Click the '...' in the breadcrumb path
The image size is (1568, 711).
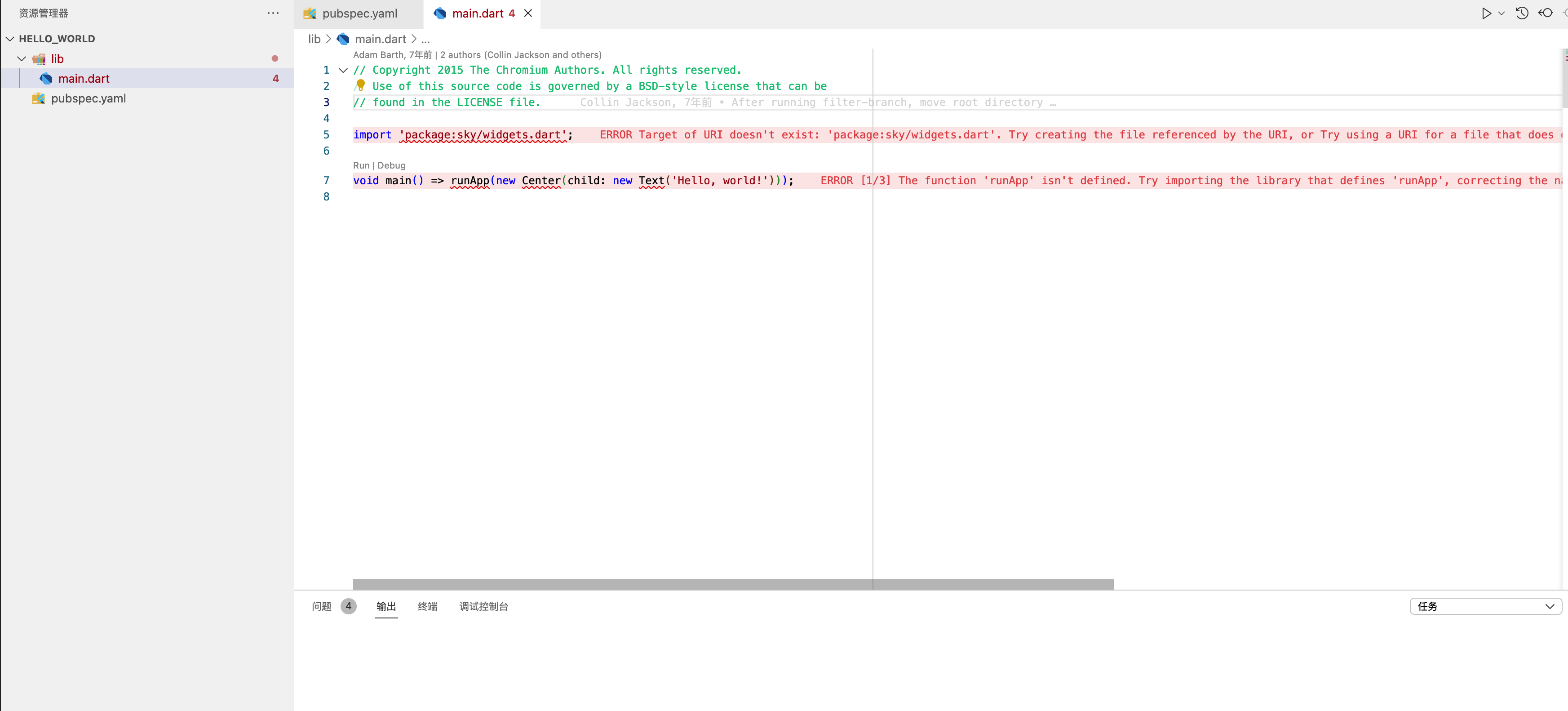click(425, 39)
